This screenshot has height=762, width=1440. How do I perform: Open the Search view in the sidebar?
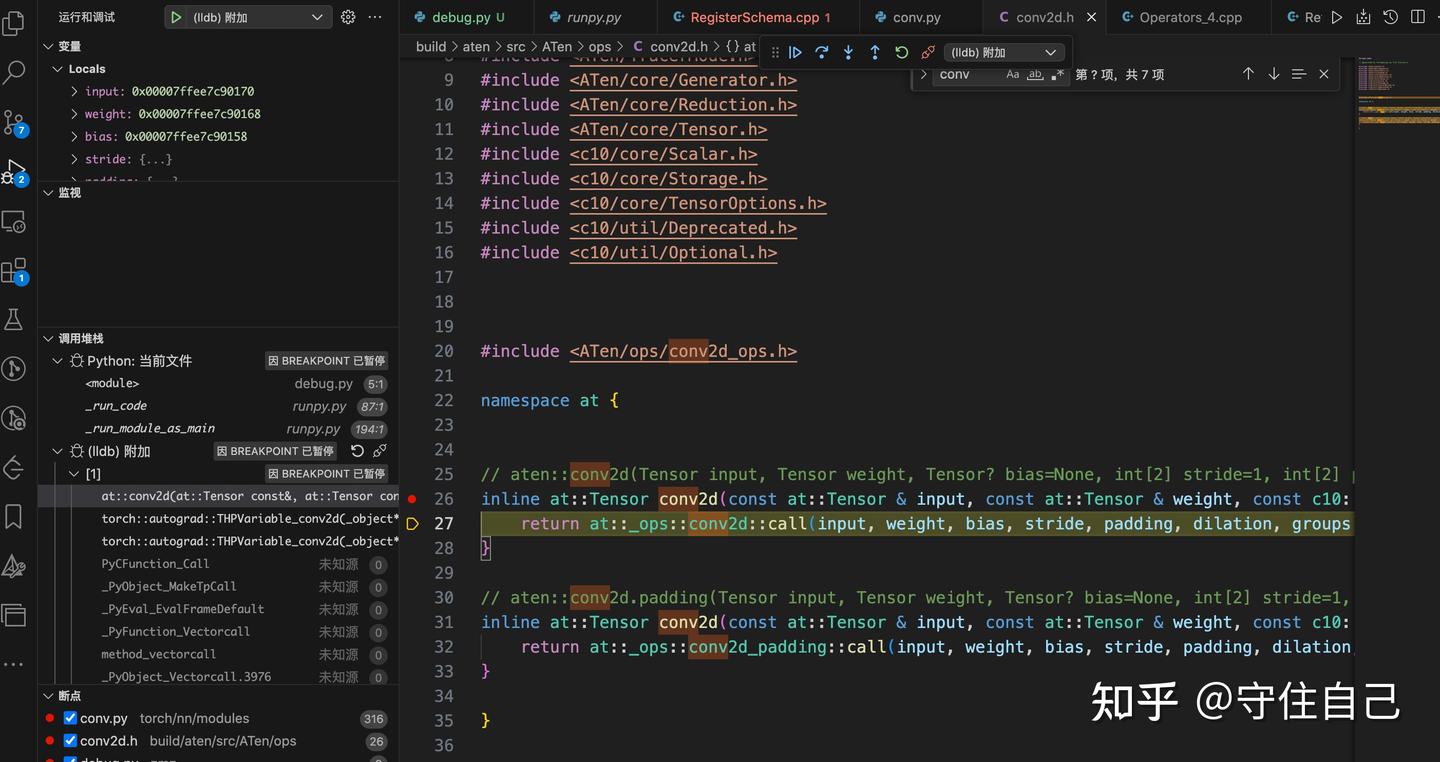tap(15, 73)
